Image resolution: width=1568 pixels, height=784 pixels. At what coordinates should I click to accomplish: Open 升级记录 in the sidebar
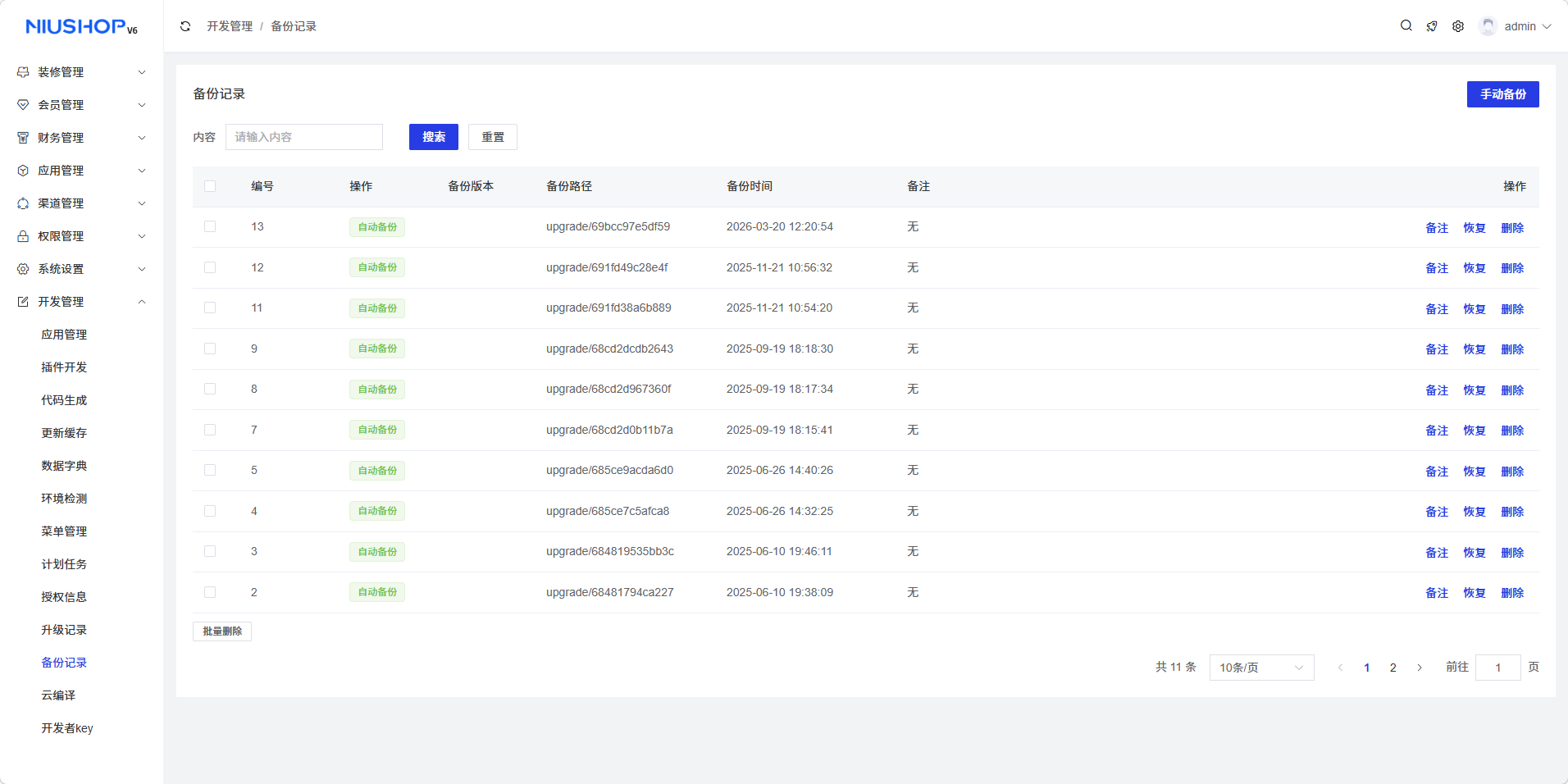[64, 630]
